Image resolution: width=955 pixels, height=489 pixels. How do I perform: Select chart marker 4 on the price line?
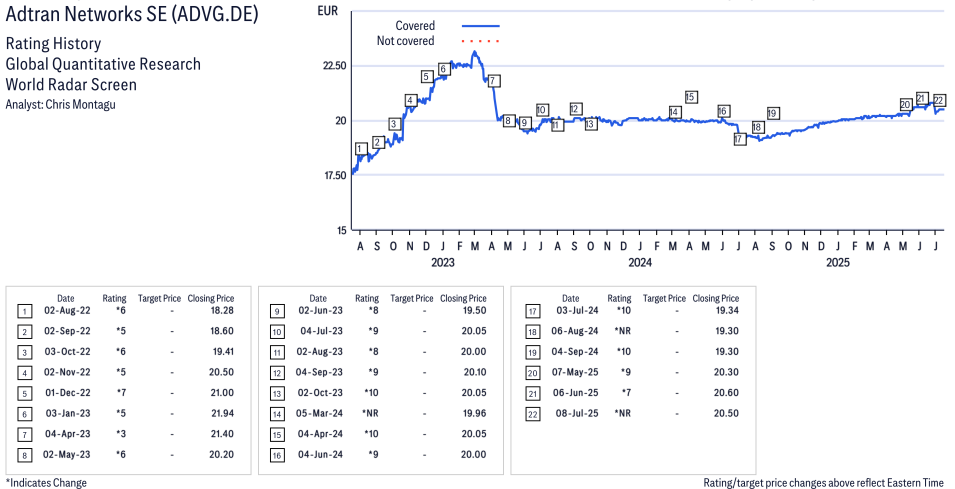[411, 100]
